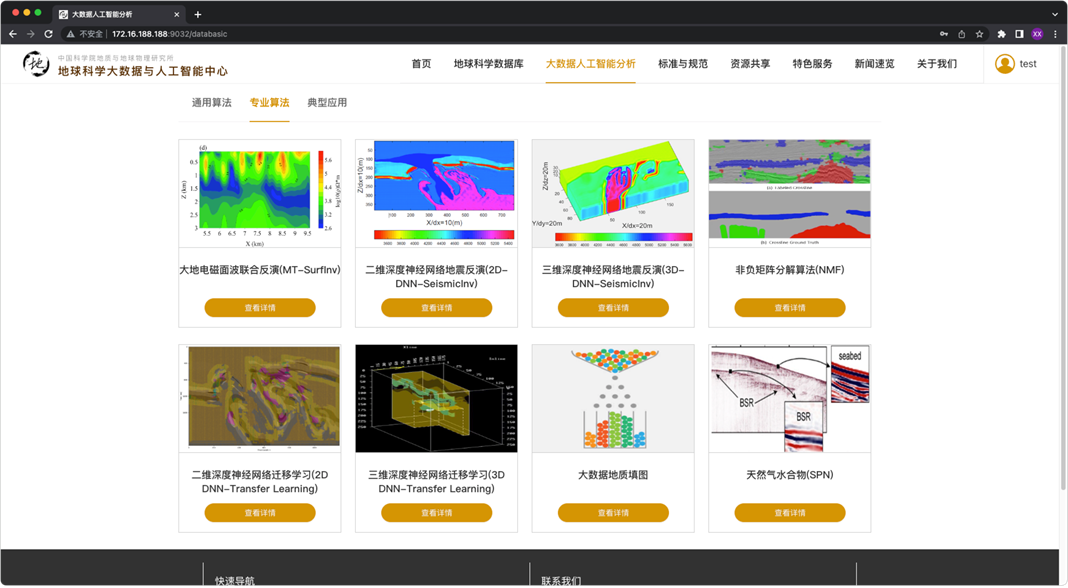Click the password key icon in address bar
The width and height of the screenshot is (1068, 588).
pos(943,34)
